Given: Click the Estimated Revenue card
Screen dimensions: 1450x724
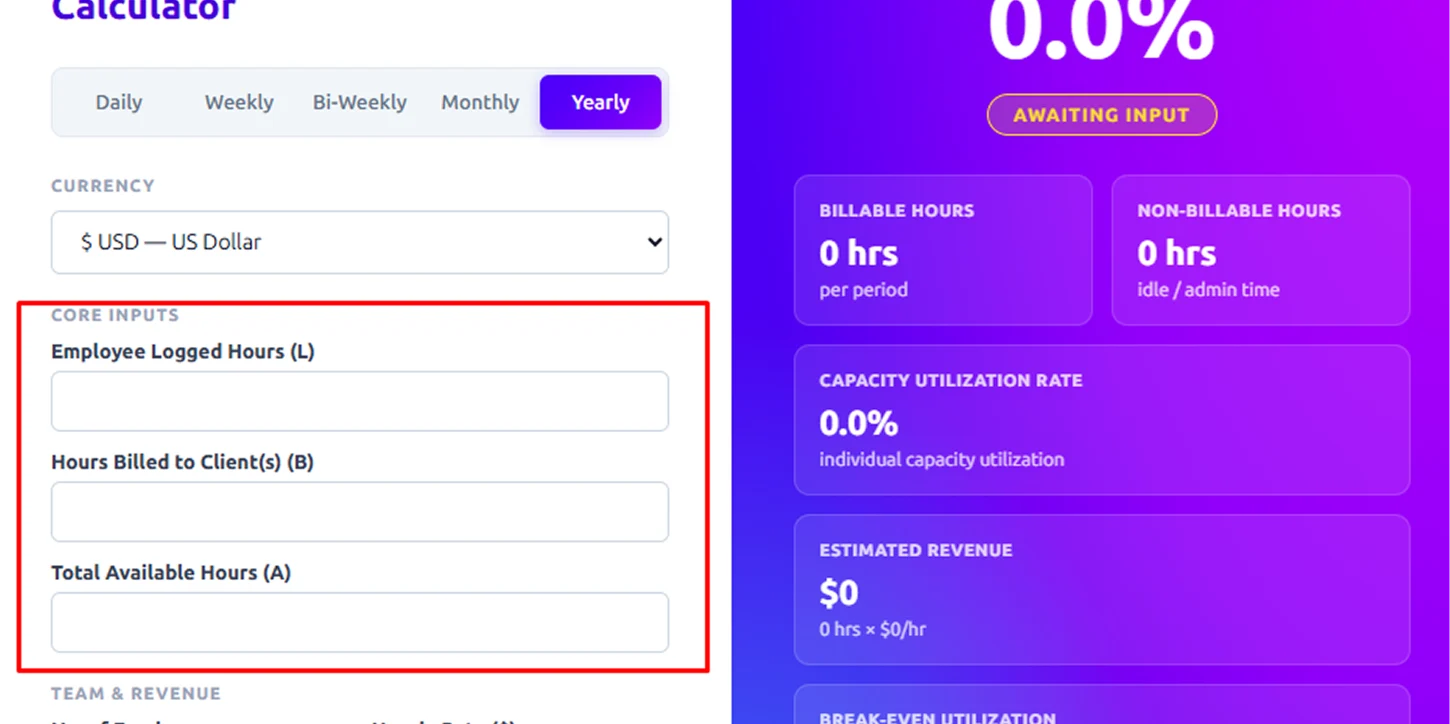Looking at the screenshot, I should pyautogui.click(x=1101, y=590).
